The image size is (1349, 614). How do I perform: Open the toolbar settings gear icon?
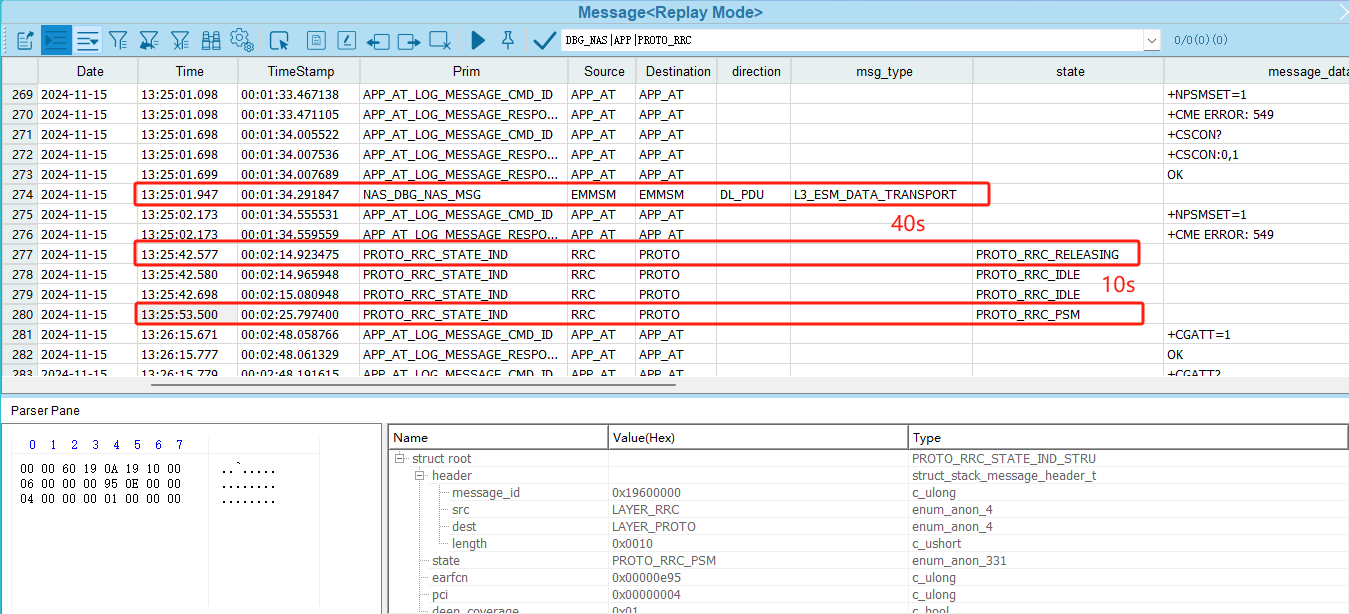tap(241, 40)
